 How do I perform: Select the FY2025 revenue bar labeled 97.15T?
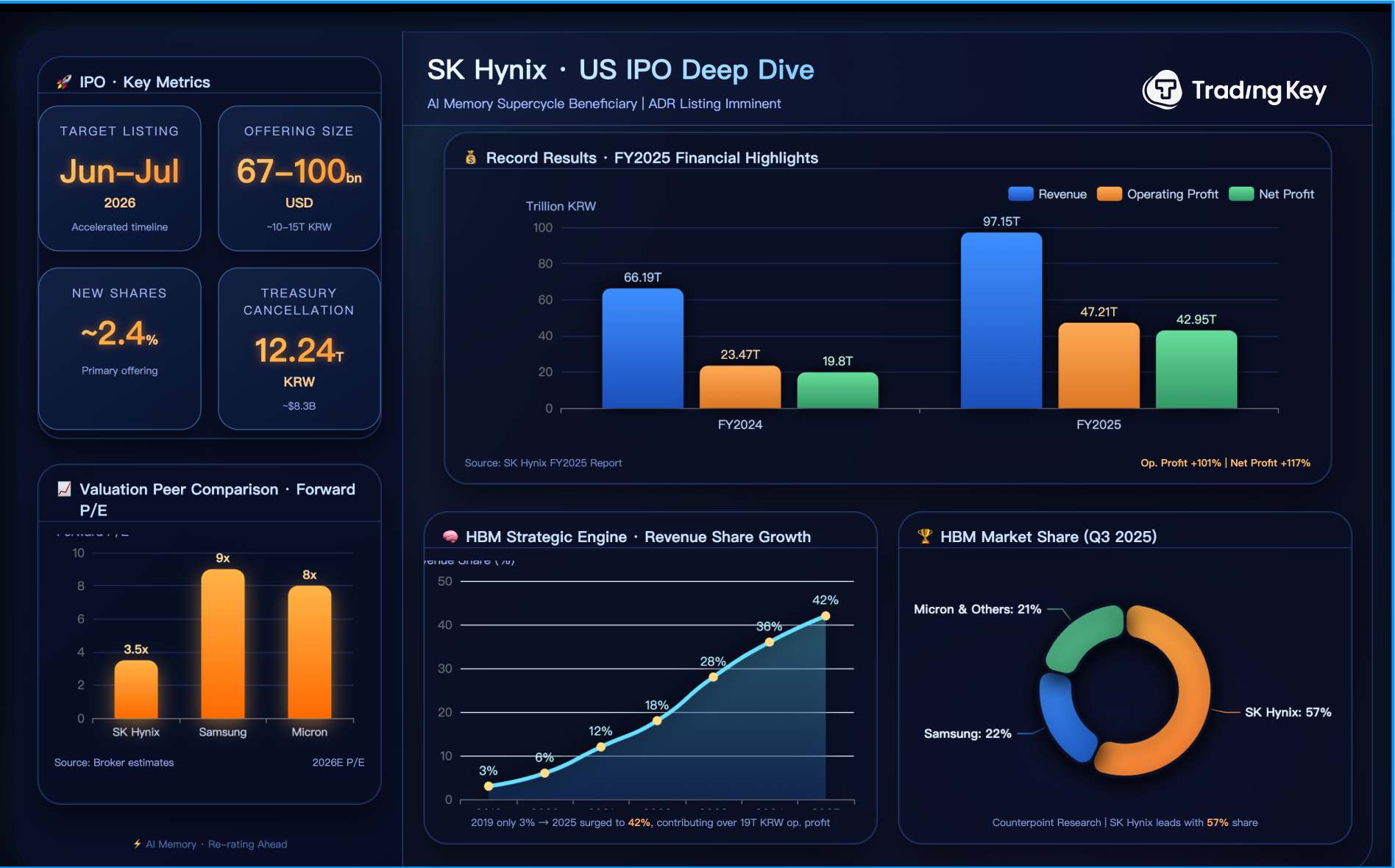(1001, 321)
